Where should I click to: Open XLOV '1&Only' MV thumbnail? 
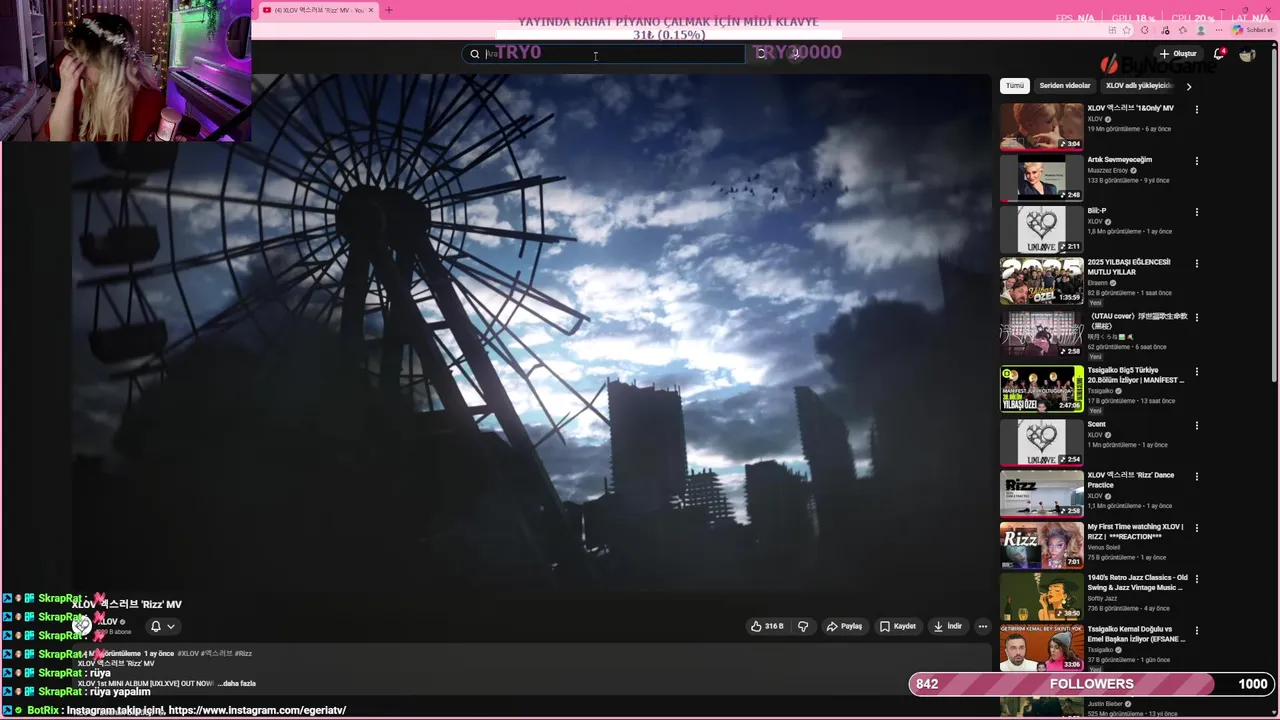click(1041, 126)
